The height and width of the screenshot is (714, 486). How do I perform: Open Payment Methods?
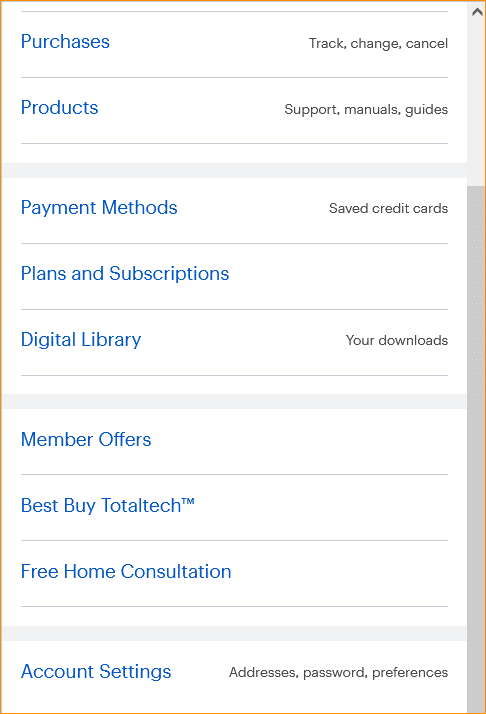99,208
